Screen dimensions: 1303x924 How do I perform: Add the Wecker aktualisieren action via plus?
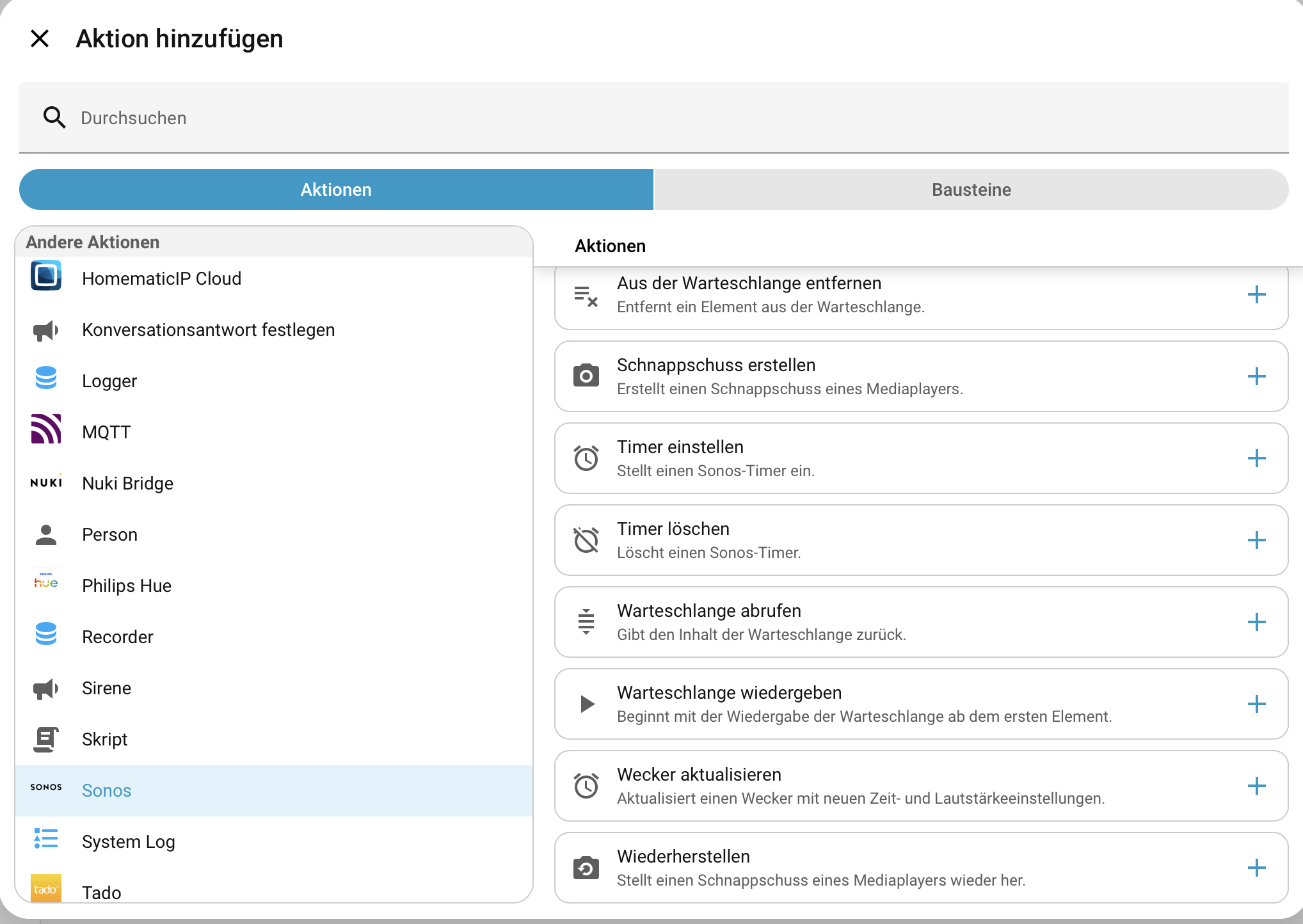tap(1256, 786)
